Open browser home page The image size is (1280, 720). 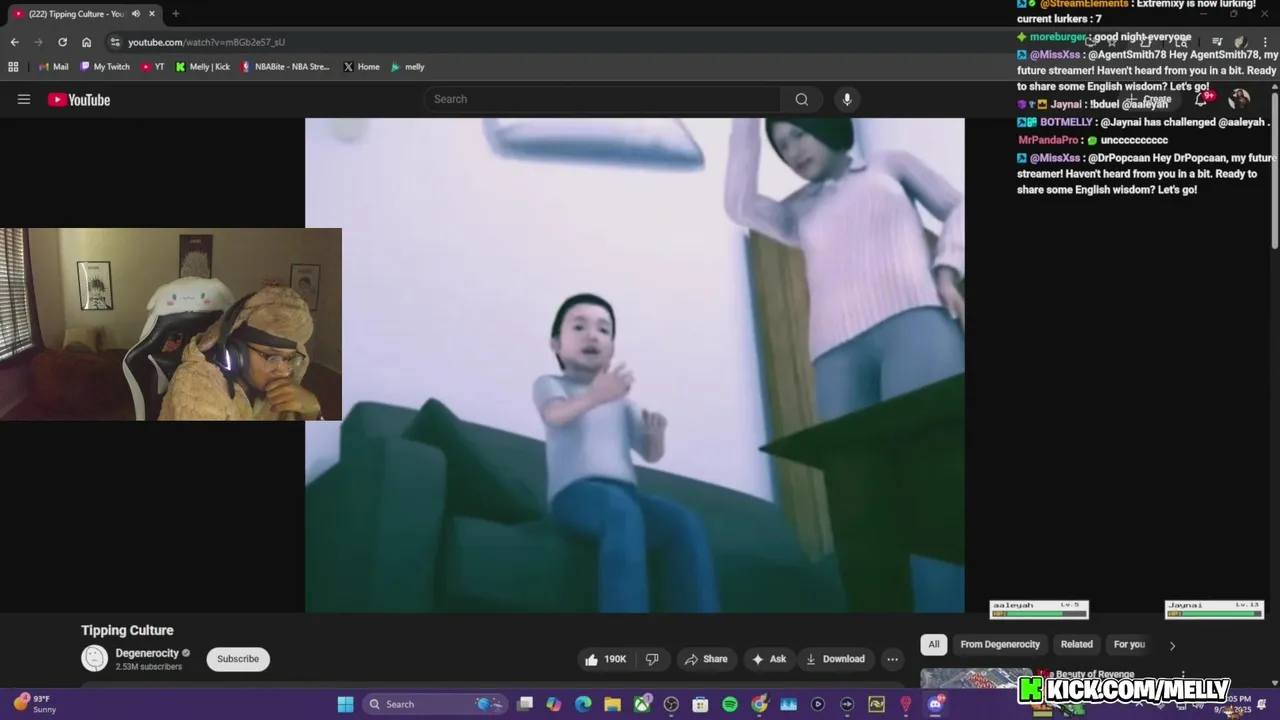(87, 42)
